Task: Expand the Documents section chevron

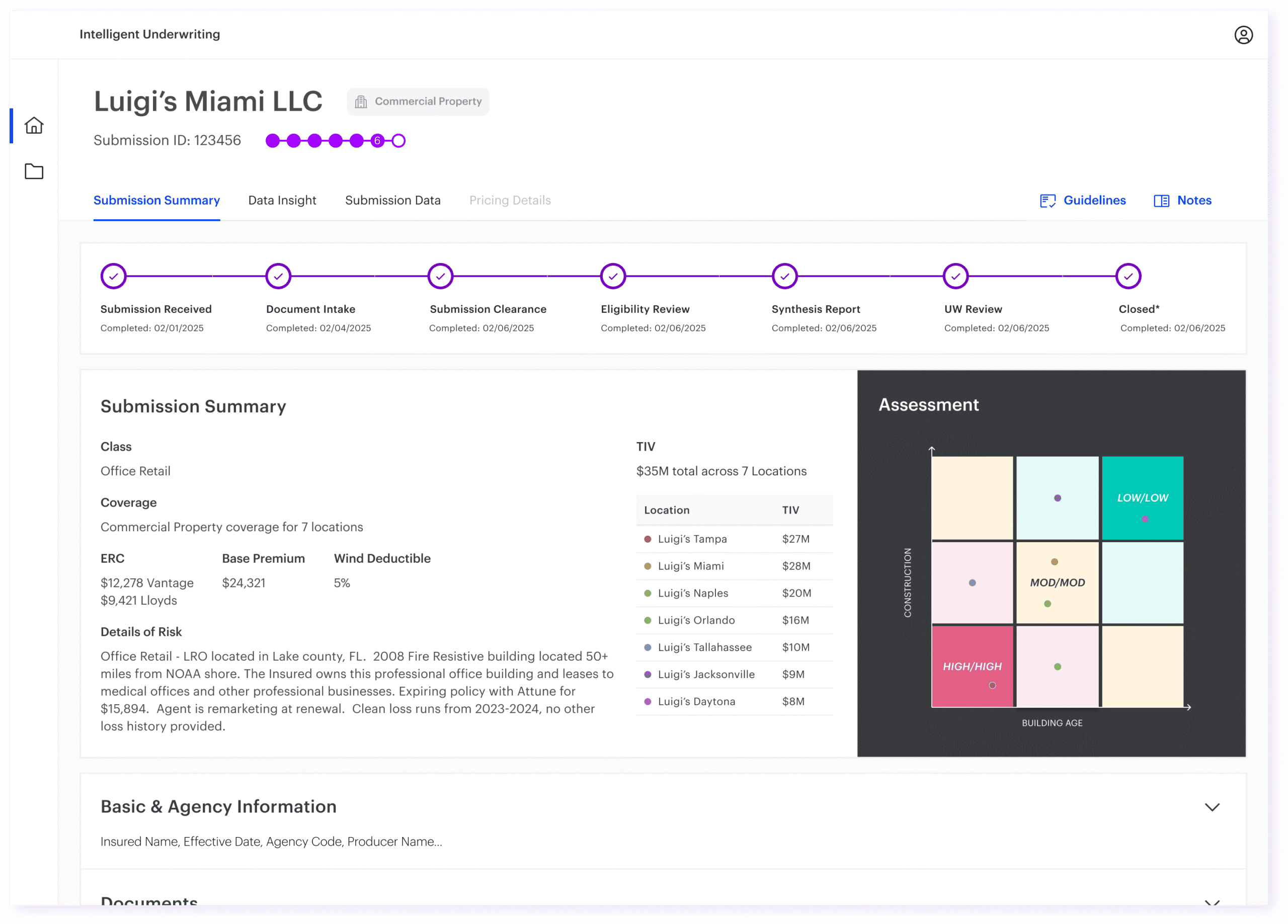Action: 1212,902
